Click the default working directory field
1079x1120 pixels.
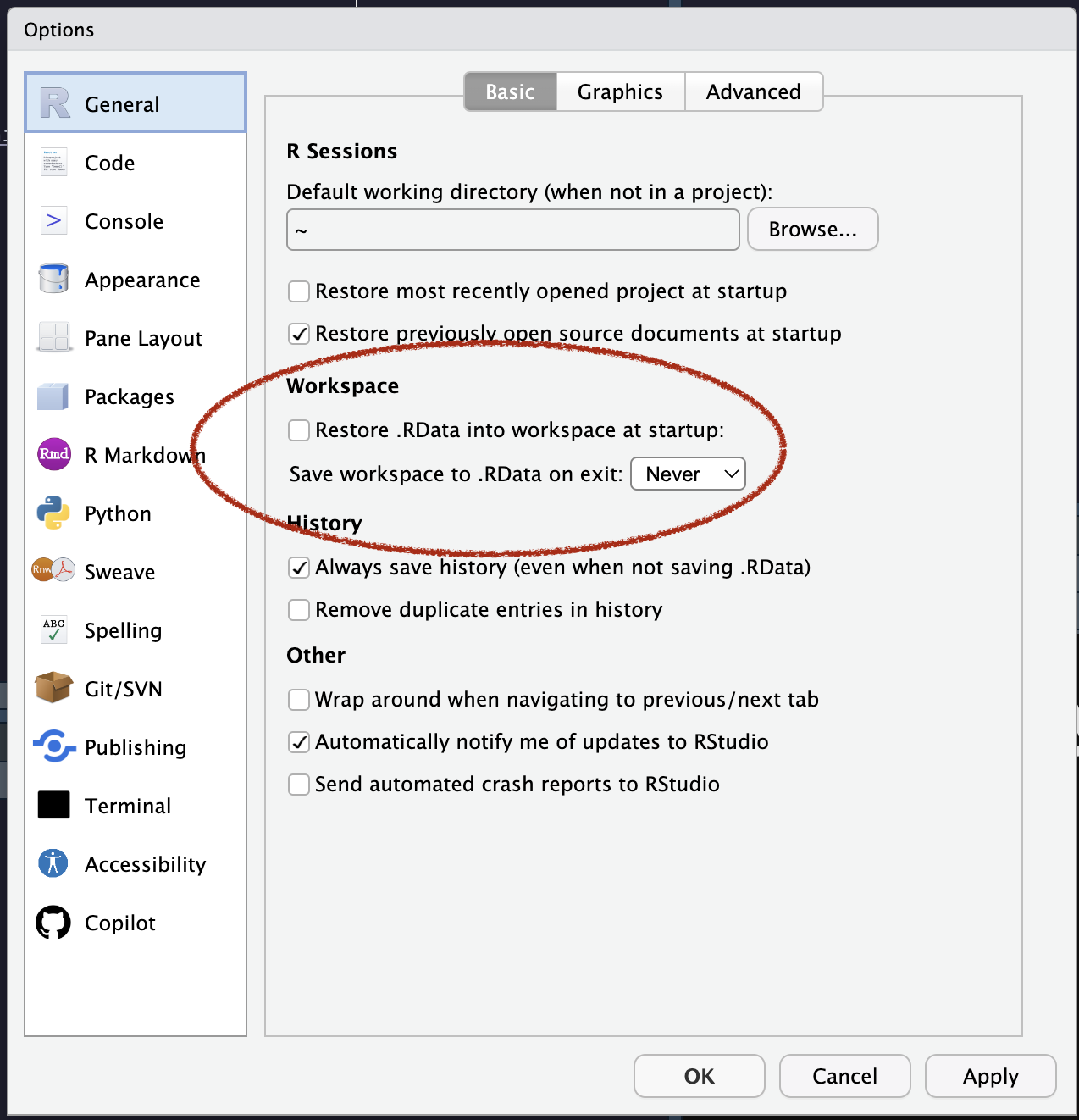tap(512, 230)
